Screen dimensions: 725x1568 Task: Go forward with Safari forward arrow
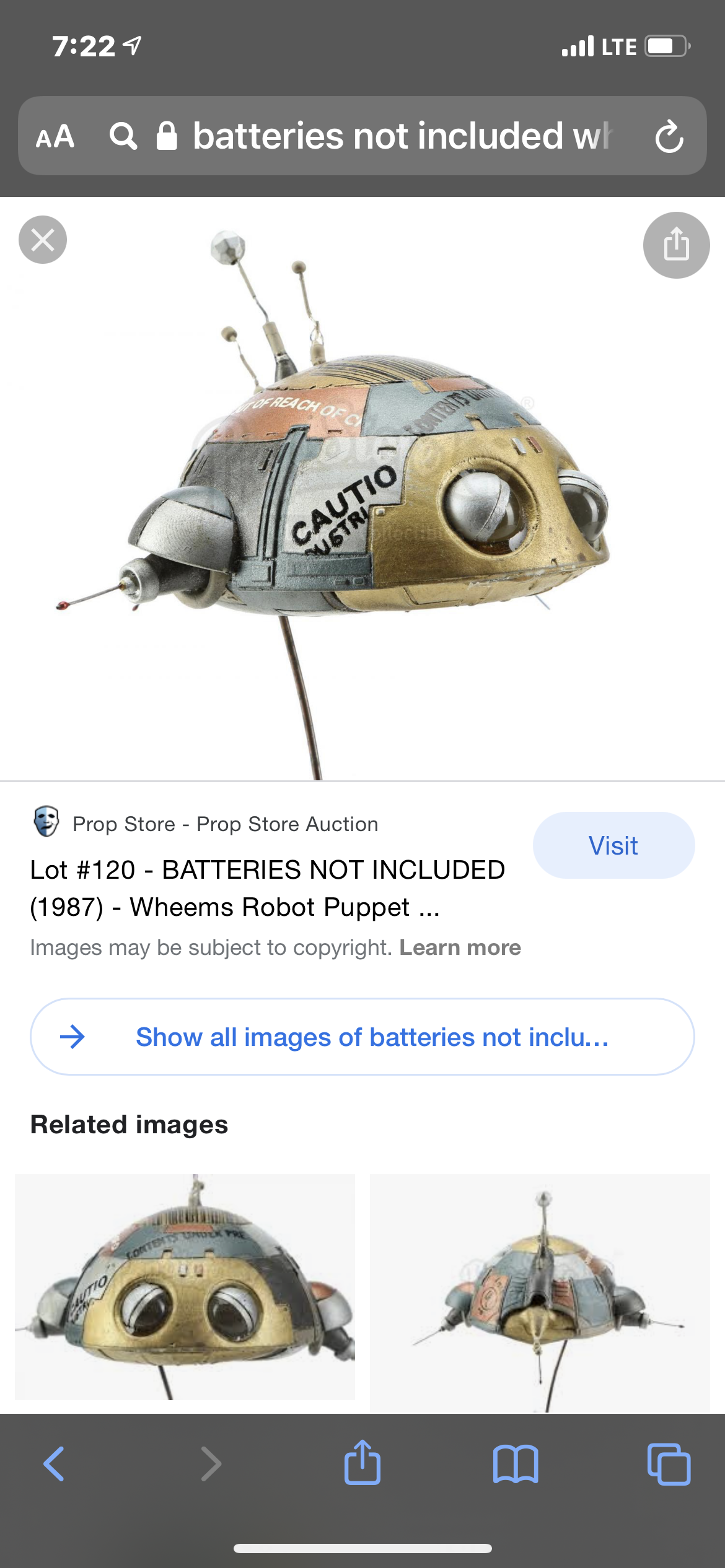pos(211,1464)
